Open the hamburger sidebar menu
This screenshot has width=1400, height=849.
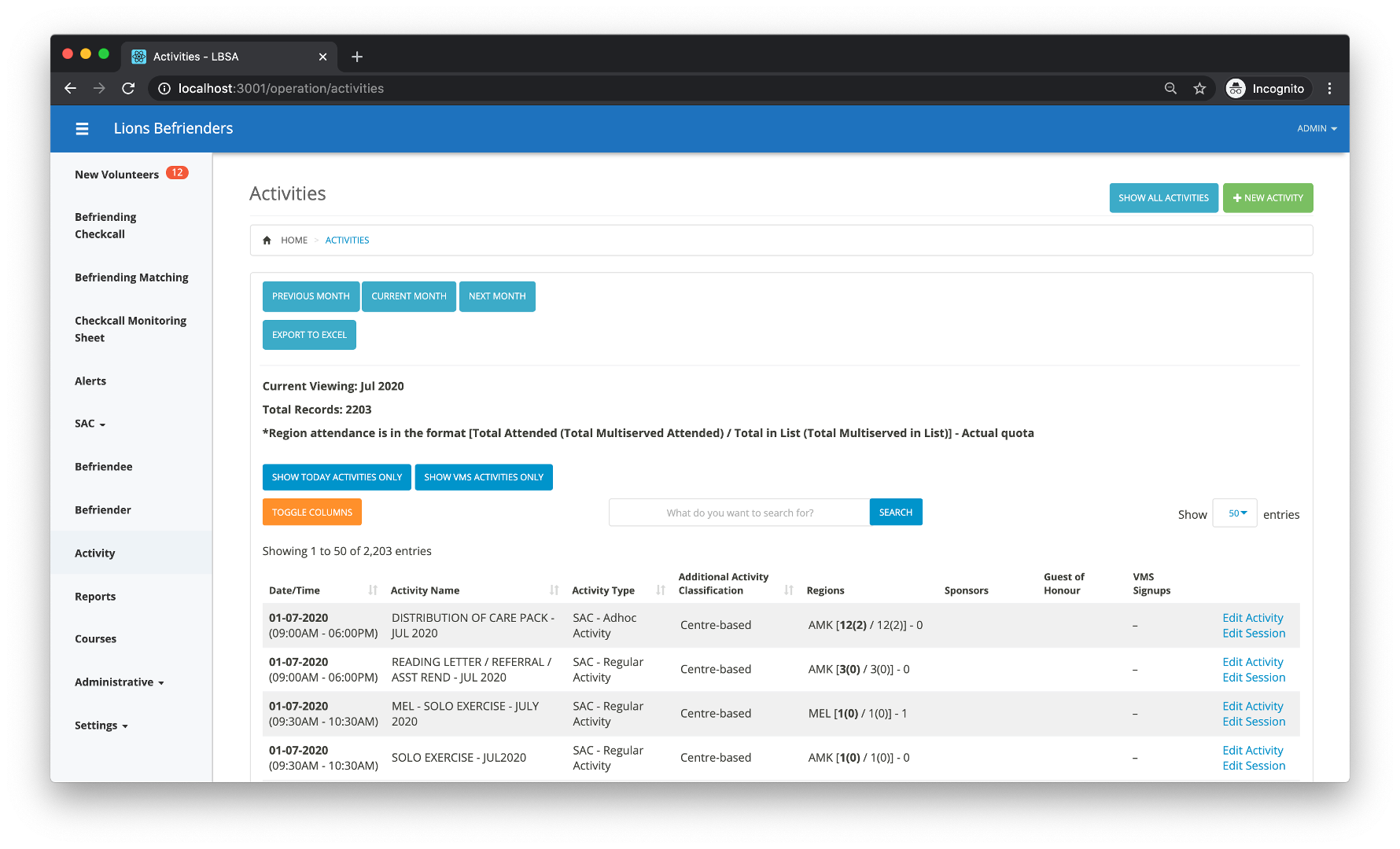coord(82,129)
